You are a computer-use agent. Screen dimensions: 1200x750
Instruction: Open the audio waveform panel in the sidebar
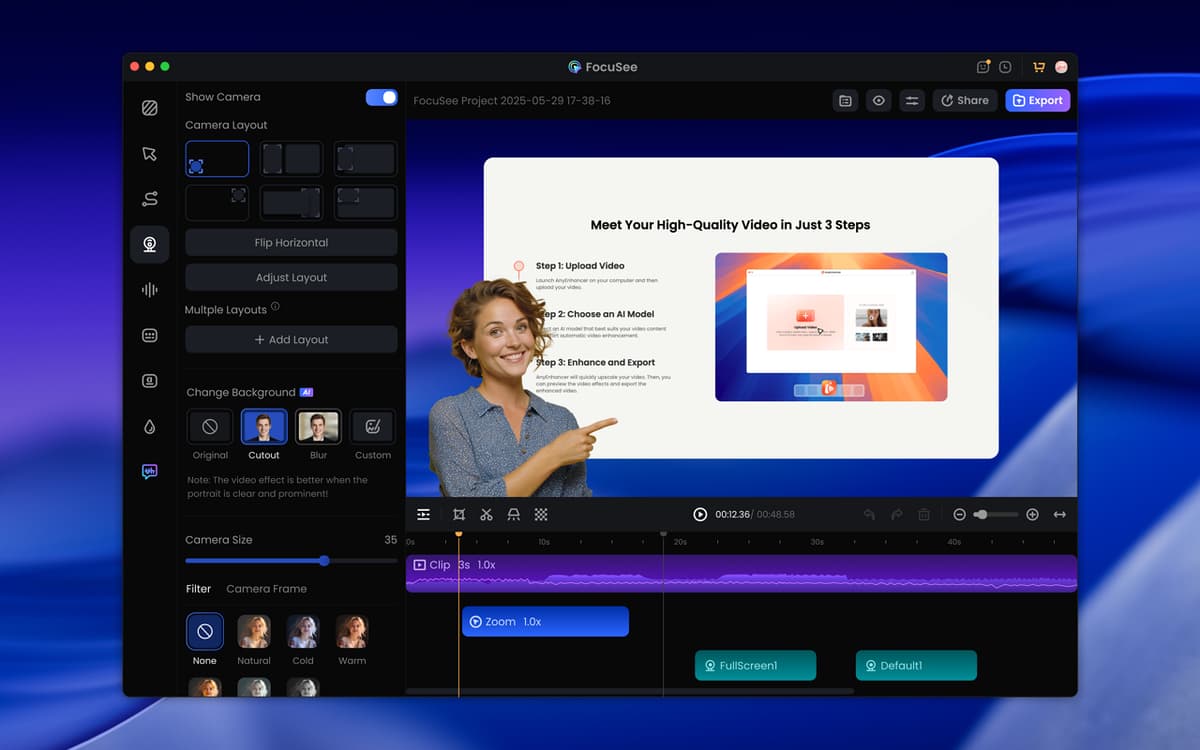click(x=149, y=290)
